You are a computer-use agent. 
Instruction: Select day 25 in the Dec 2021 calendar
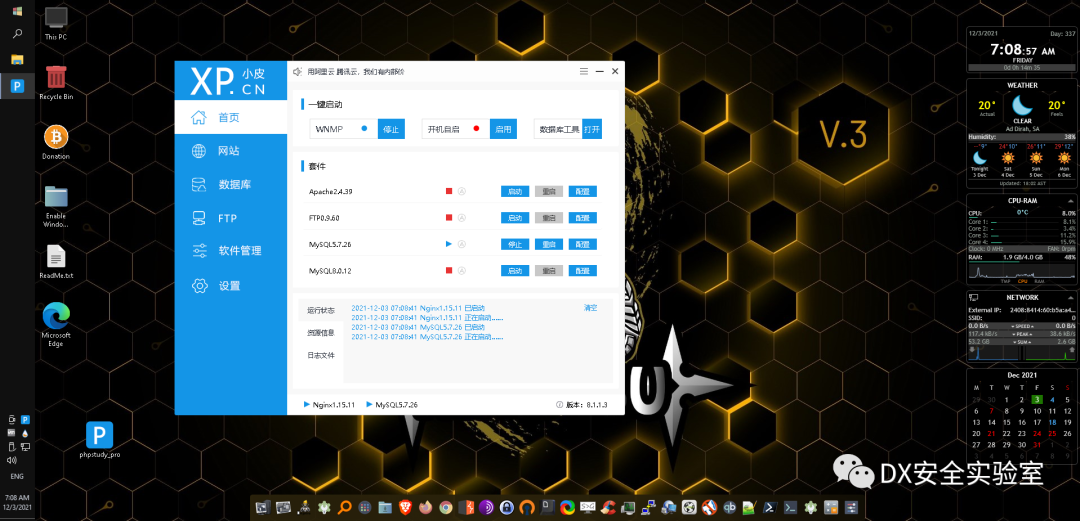pos(1052,433)
